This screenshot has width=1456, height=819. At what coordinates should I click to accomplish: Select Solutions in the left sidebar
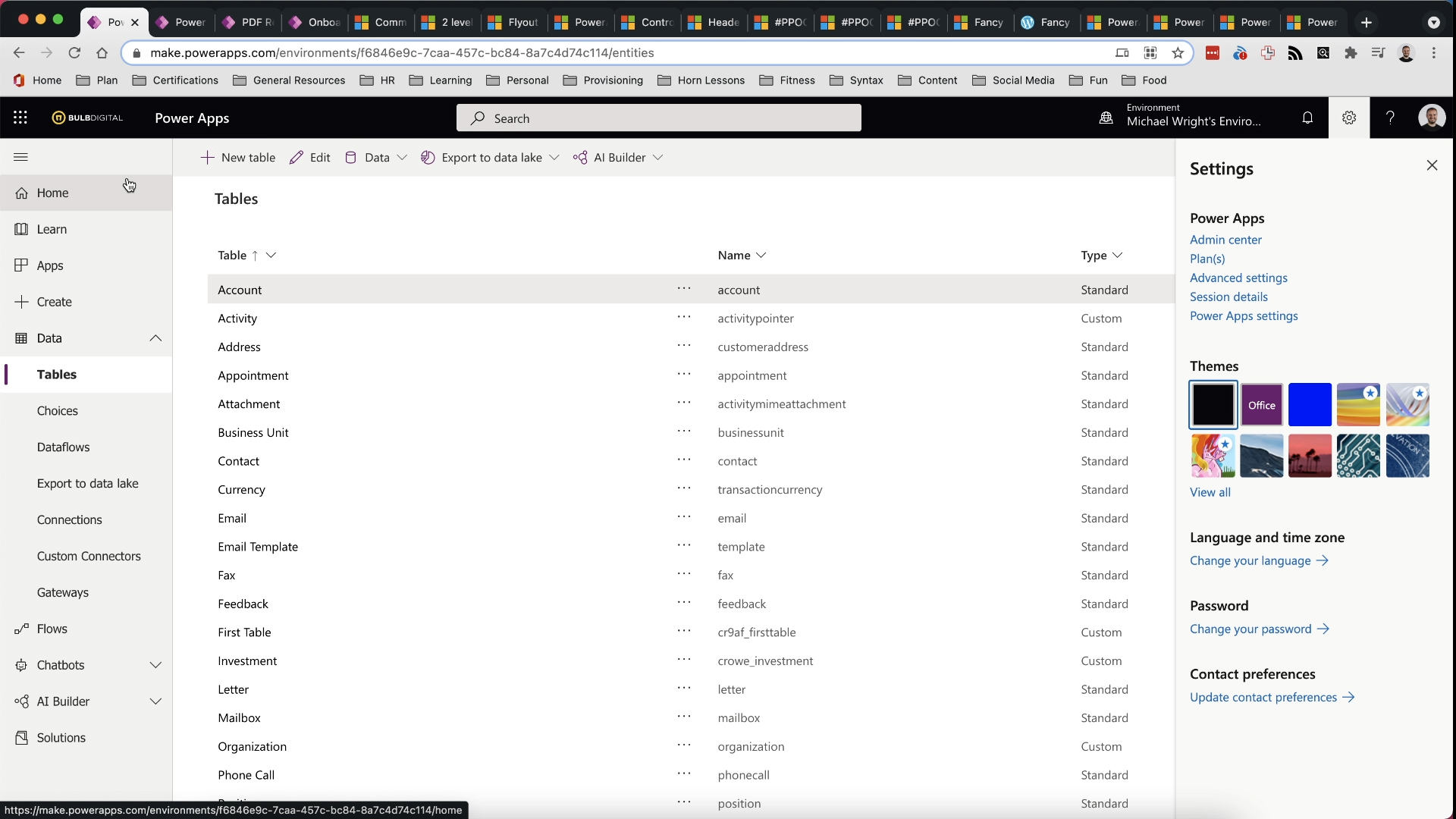(60, 737)
